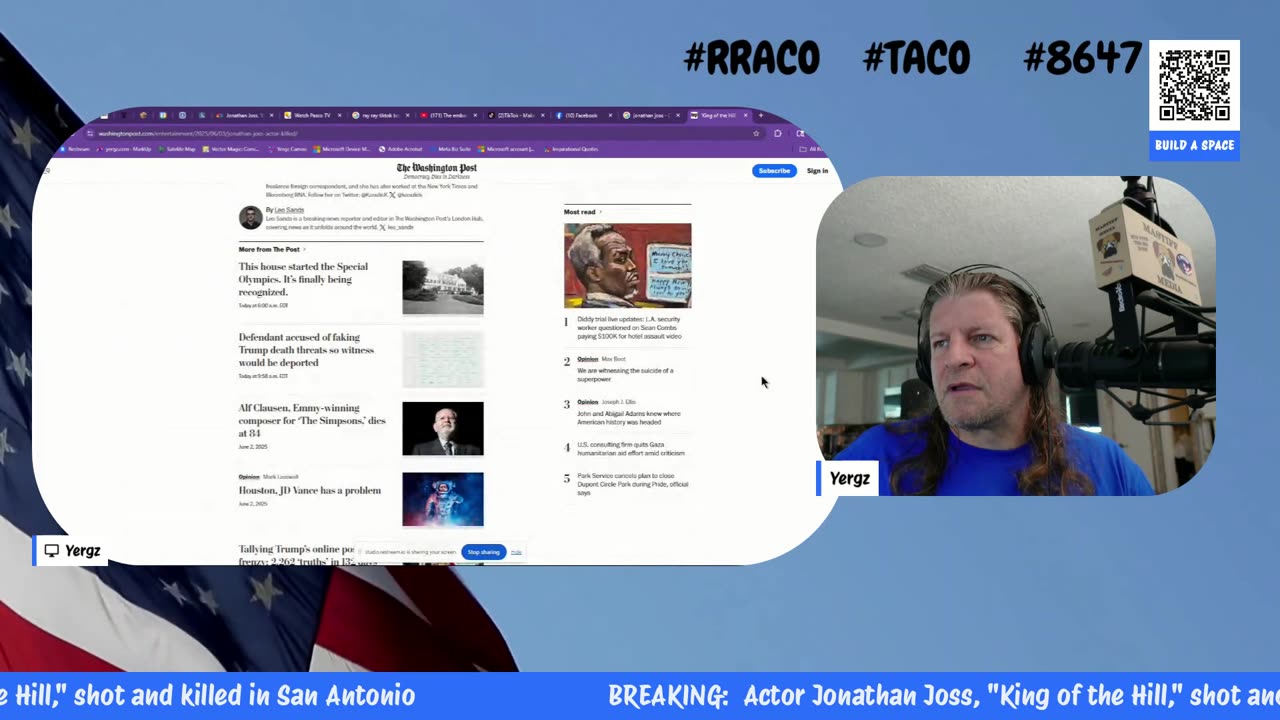This screenshot has height=720, width=1280.
Task: Click the Sign in link
Action: 817,171
